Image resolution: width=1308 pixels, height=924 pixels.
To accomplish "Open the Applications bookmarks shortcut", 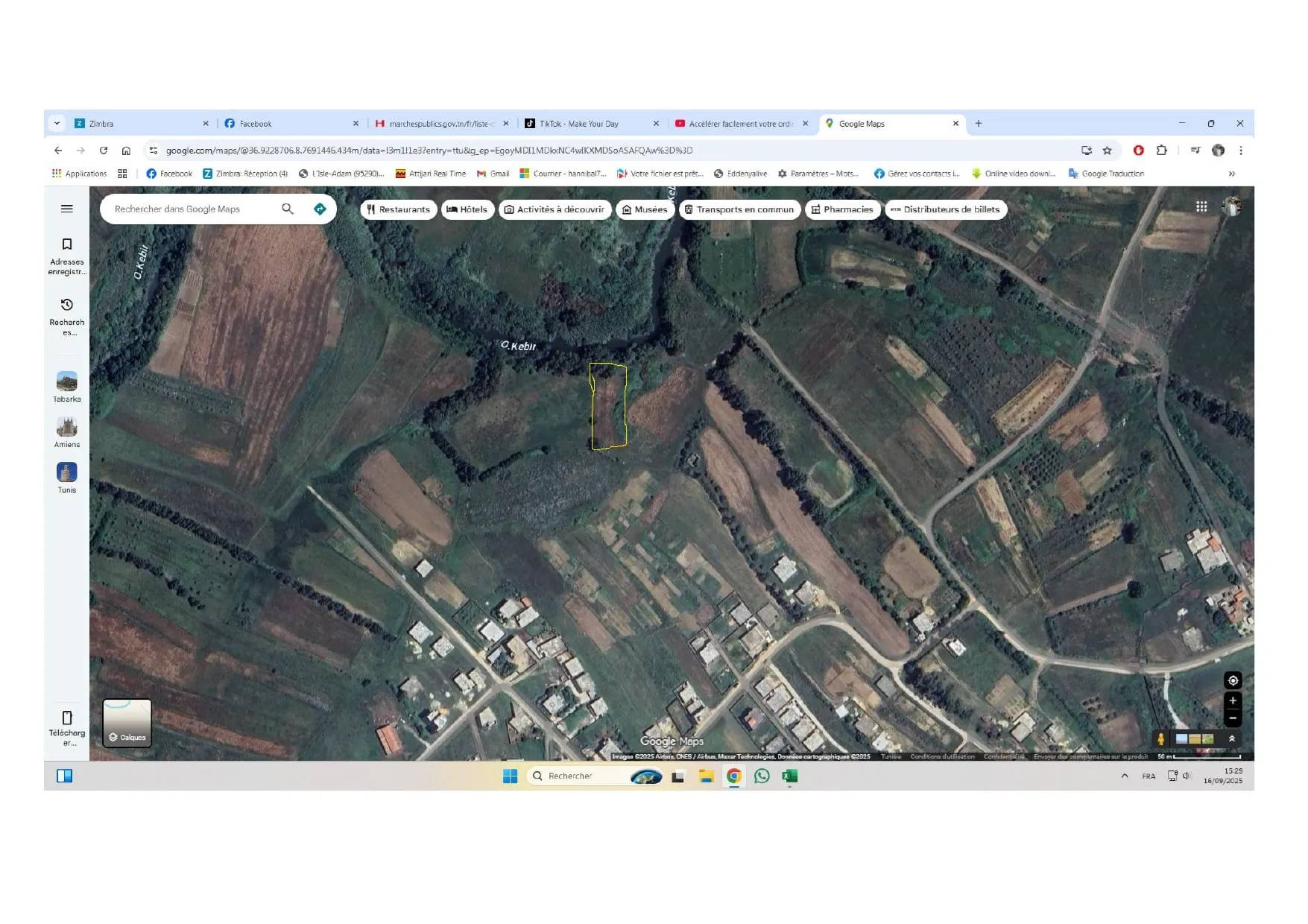I will pyautogui.click(x=79, y=174).
